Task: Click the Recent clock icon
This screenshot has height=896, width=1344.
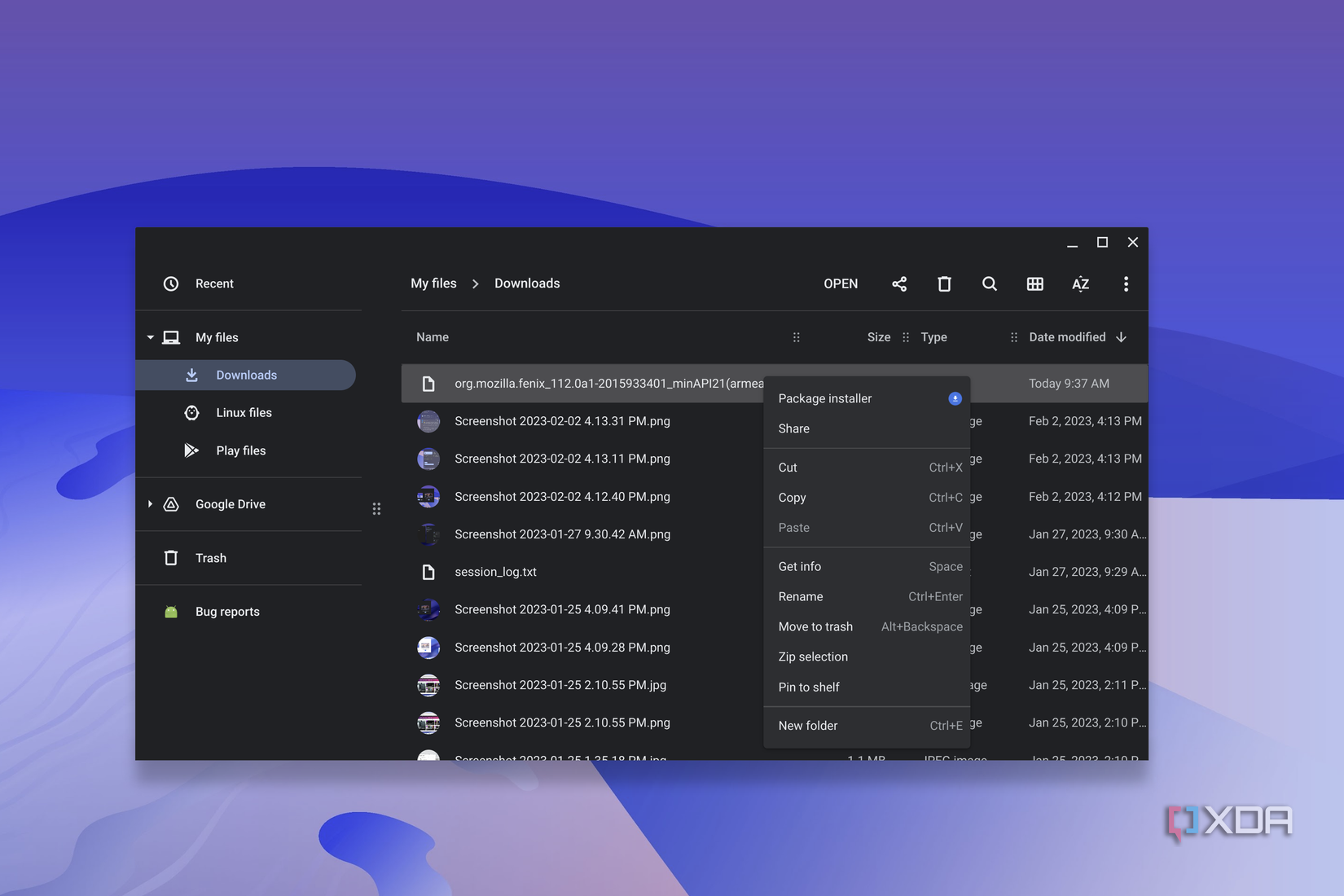Action: (x=171, y=283)
